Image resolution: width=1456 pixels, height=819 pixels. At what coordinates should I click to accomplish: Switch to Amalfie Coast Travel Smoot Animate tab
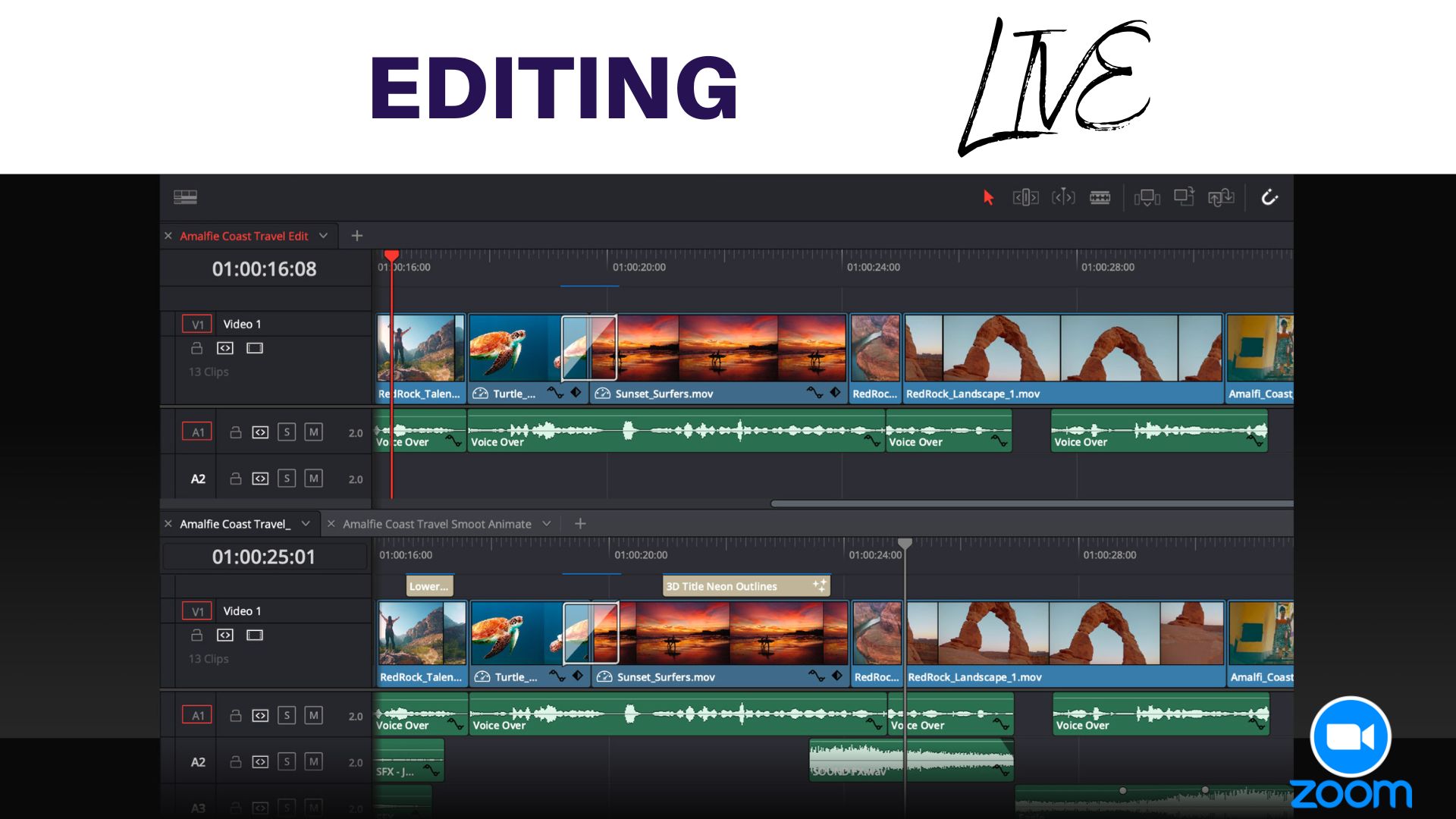click(437, 524)
